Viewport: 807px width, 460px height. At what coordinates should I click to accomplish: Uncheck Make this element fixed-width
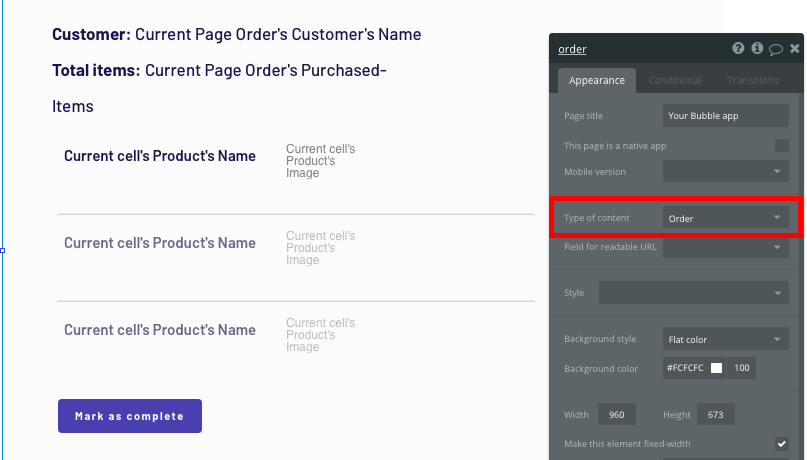click(x=782, y=444)
